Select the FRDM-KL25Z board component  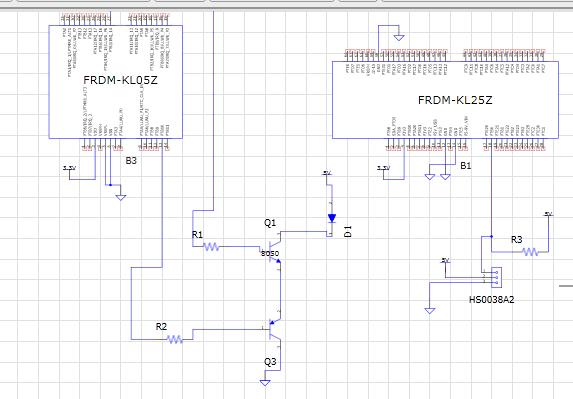coord(445,100)
